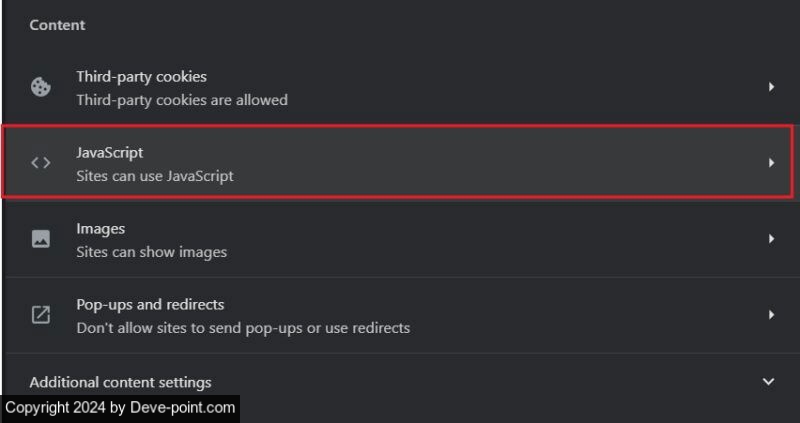The image size is (800, 423).
Task: Open Third-party cookies using its right arrow
Action: [771, 87]
